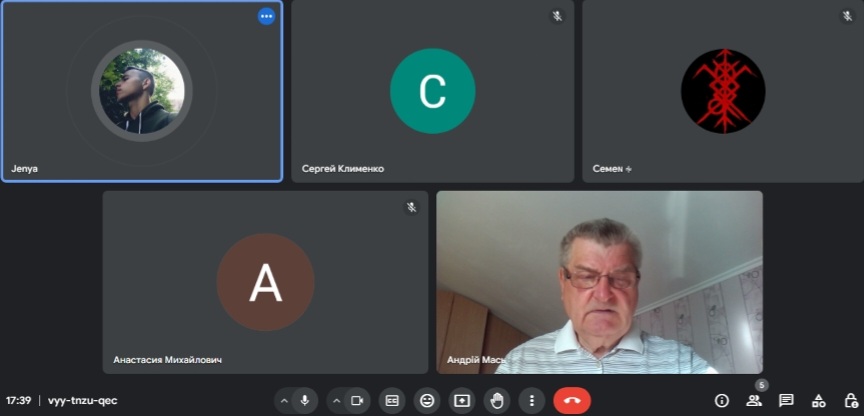864x416 pixels.
Task: Open the chat with everyone panel
Action: pyautogui.click(x=786, y=401)
